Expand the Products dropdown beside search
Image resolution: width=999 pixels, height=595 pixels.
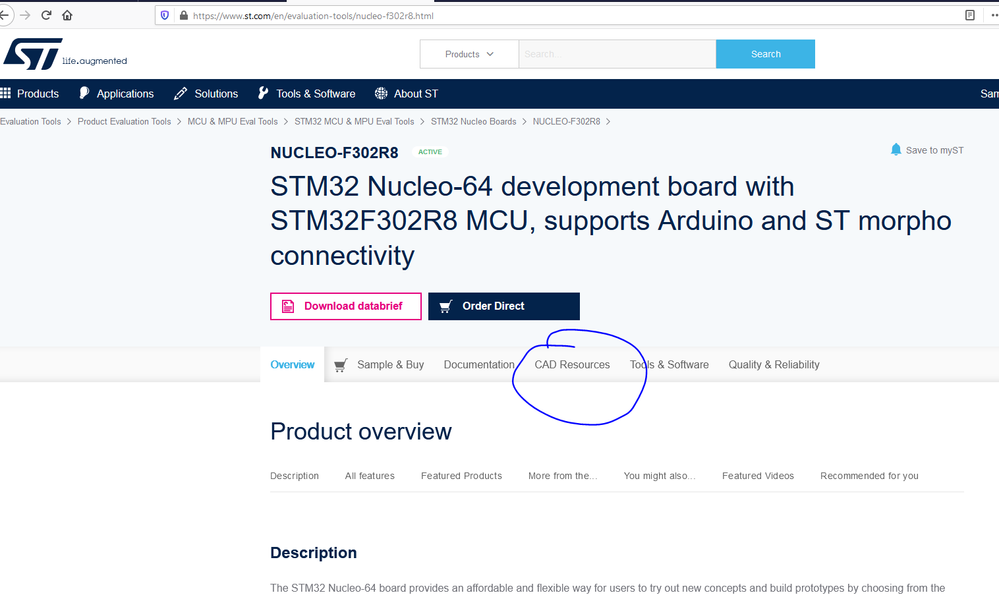click(469, 54)
